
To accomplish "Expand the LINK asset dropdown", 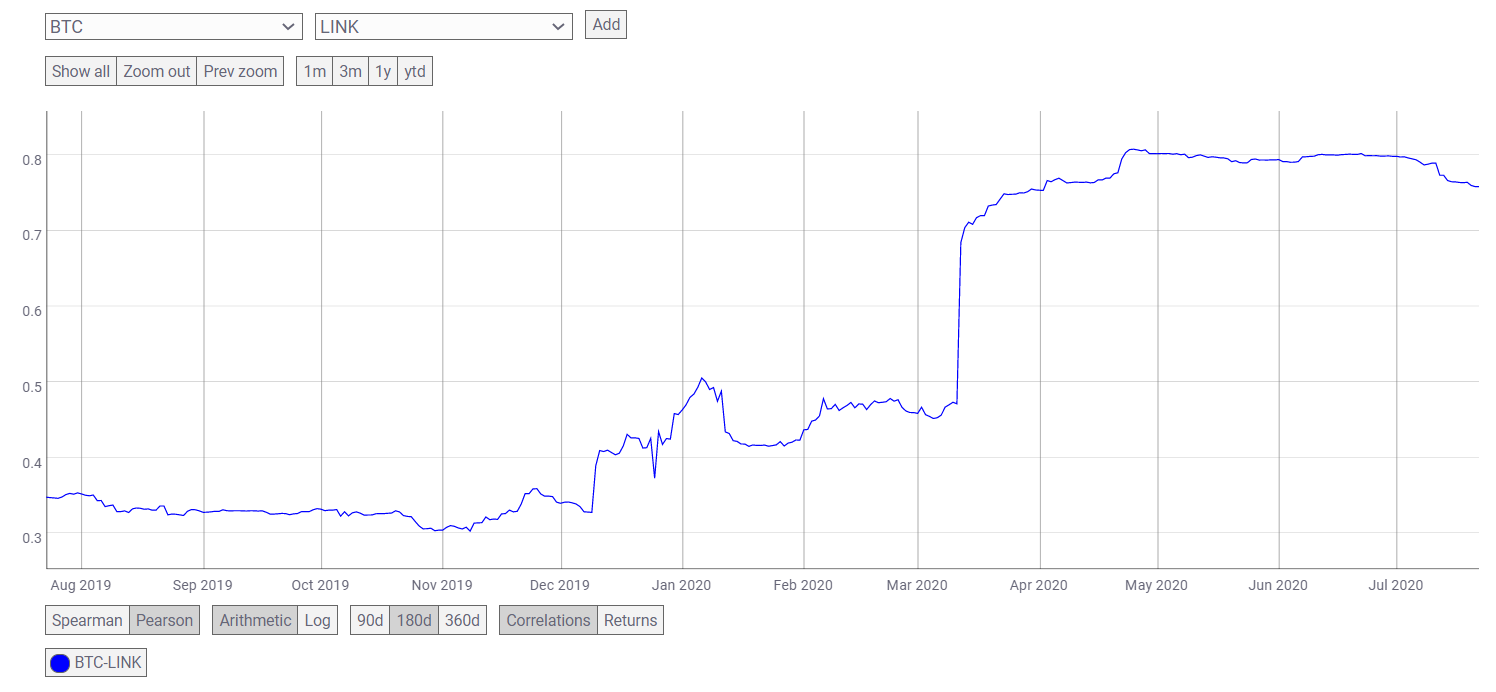I will point(443,27).
